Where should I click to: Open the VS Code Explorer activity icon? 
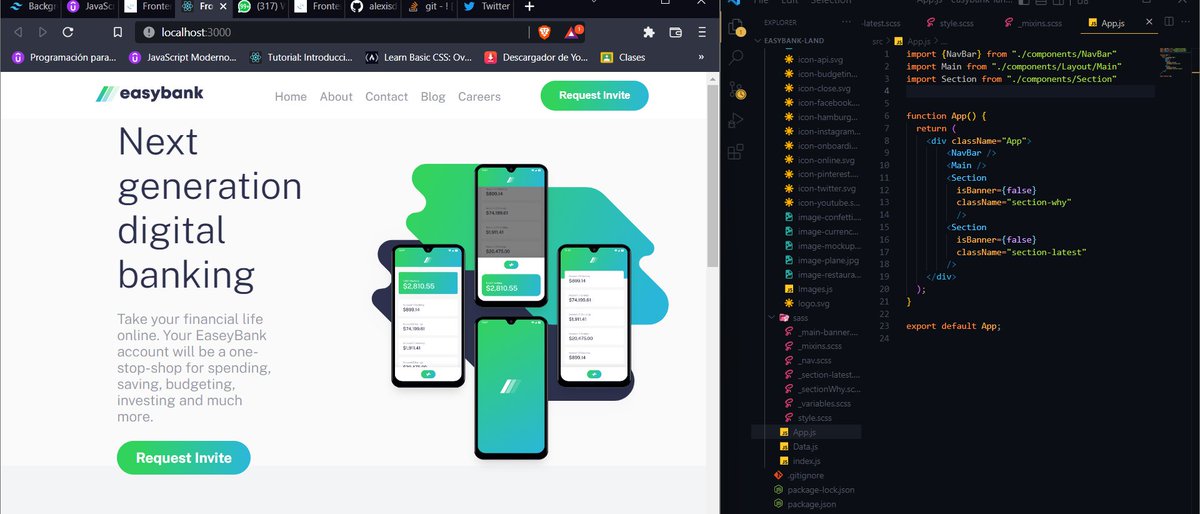737,26
